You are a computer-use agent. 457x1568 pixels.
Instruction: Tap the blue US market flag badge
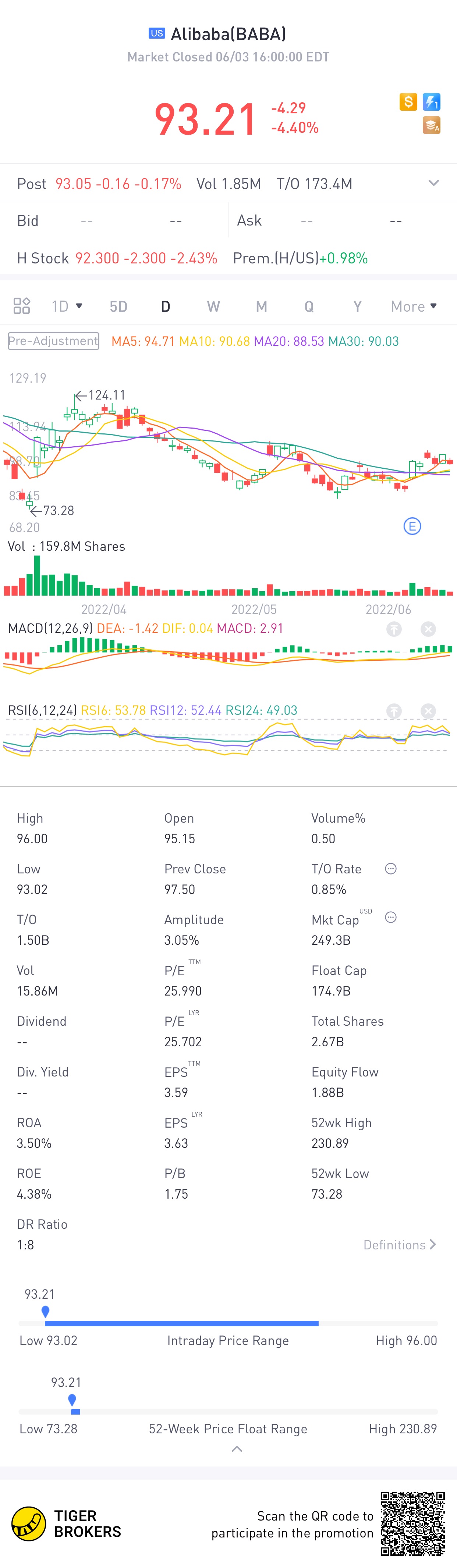click(157, 33)
